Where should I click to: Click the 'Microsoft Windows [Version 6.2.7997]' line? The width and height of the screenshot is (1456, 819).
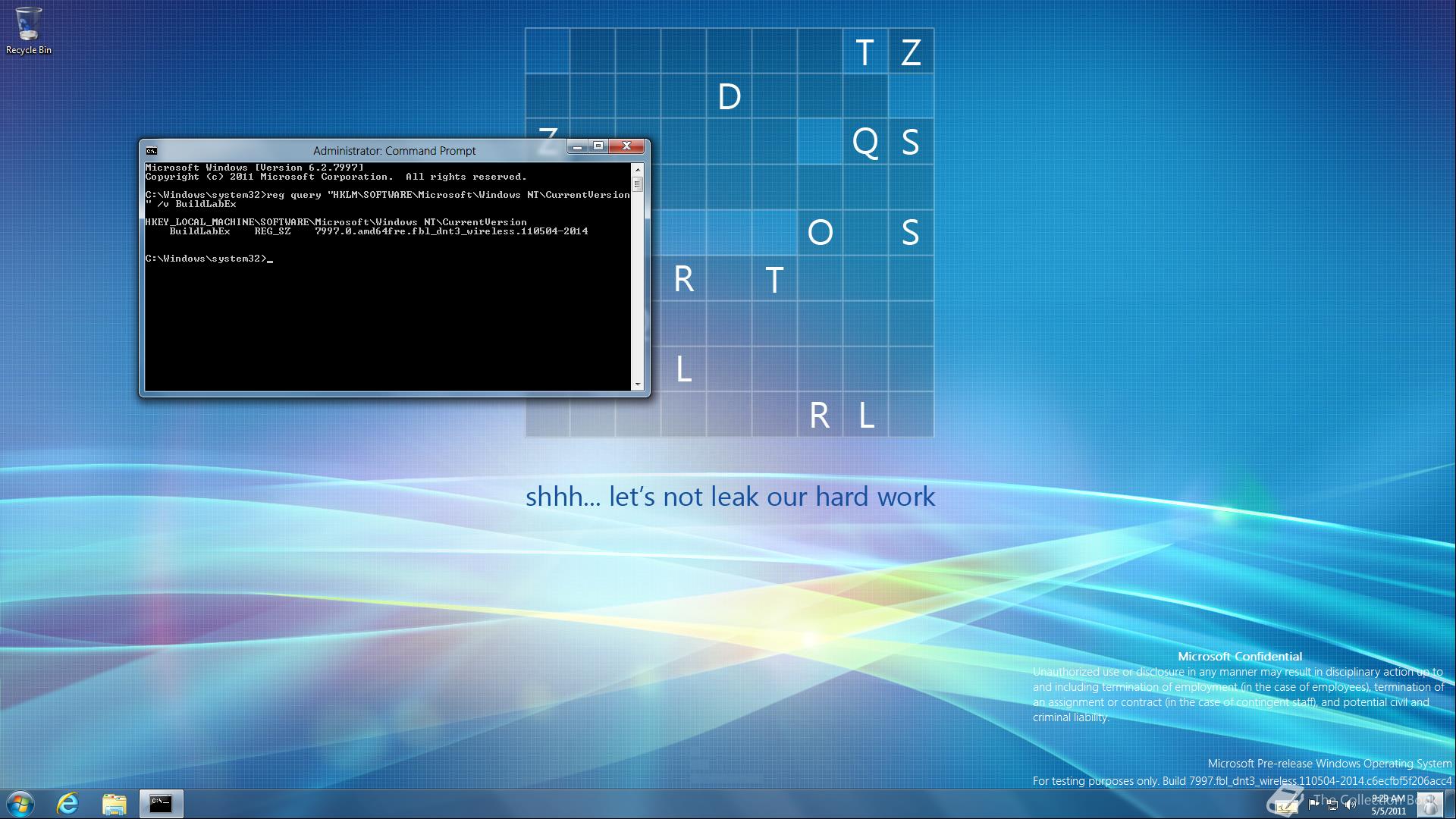click(x=254, y=168)
